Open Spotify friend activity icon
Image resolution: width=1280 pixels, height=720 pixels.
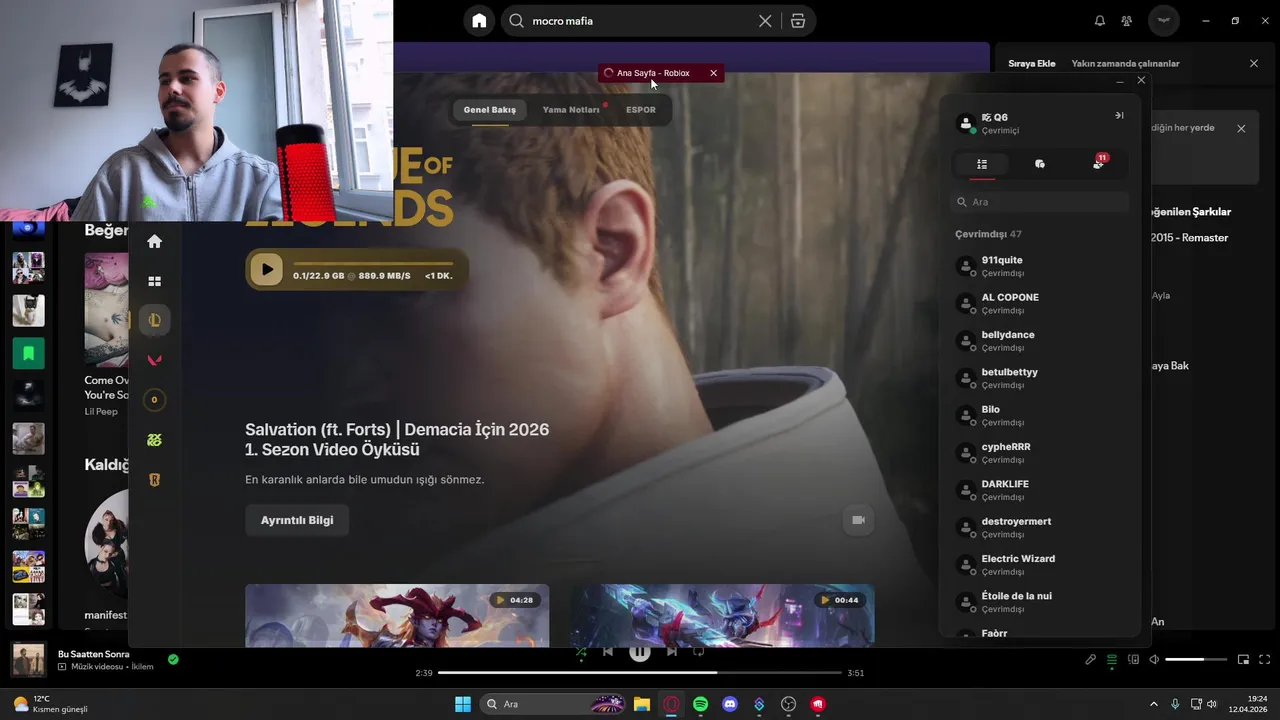tap(1127, 21)
